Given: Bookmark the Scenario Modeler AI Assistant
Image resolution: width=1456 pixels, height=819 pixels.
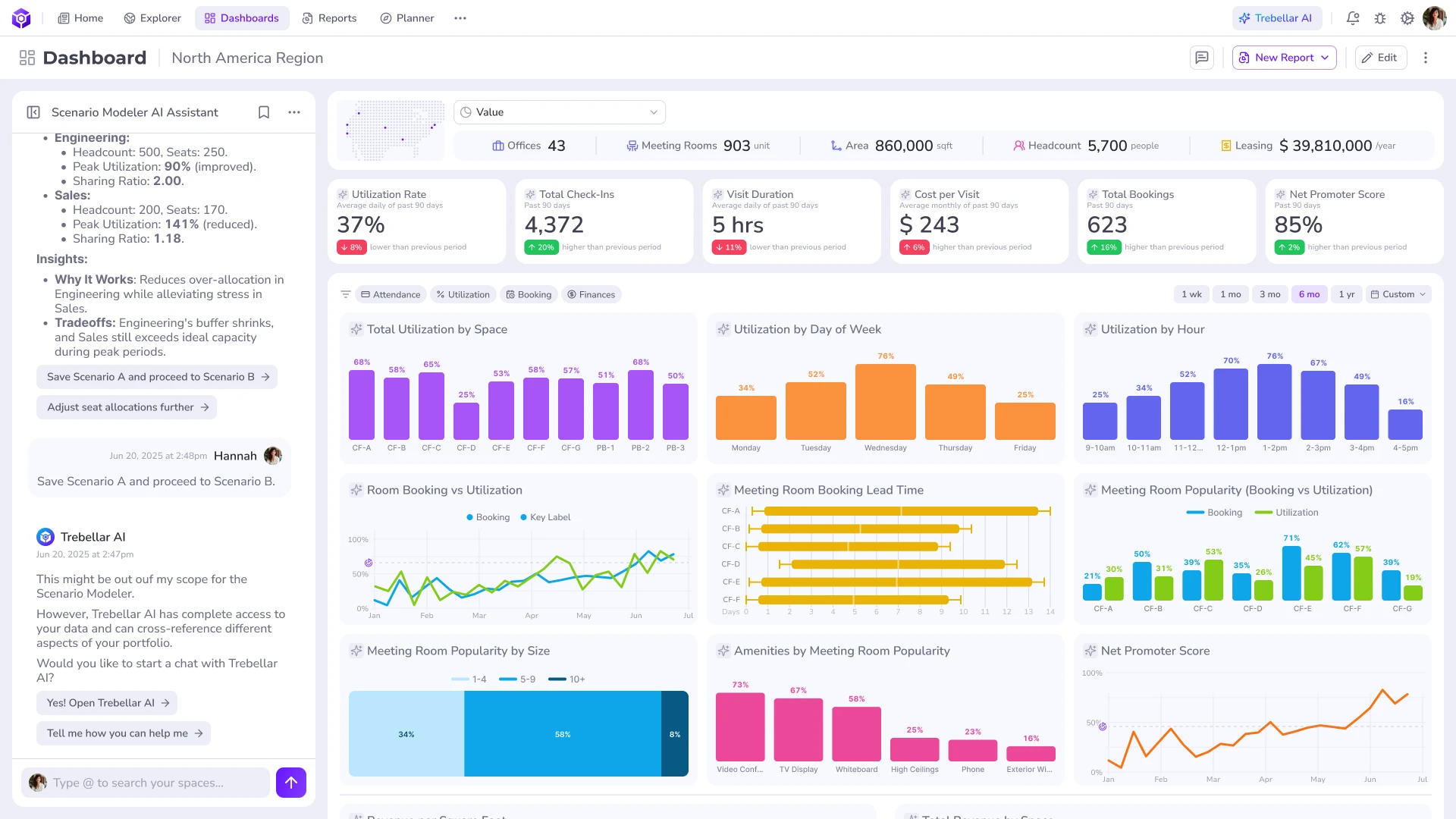Looking at the screenshot, I should pos(264,112).
